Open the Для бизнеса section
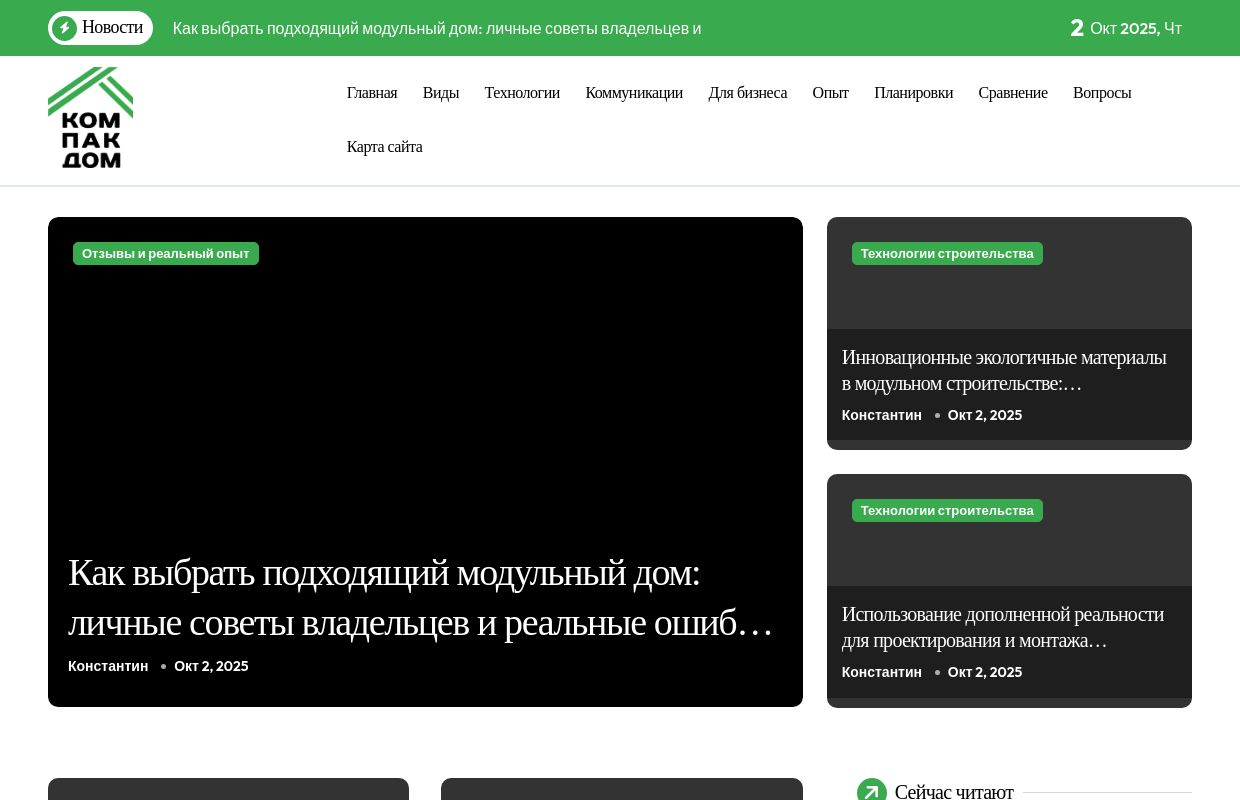 point(747,93)
